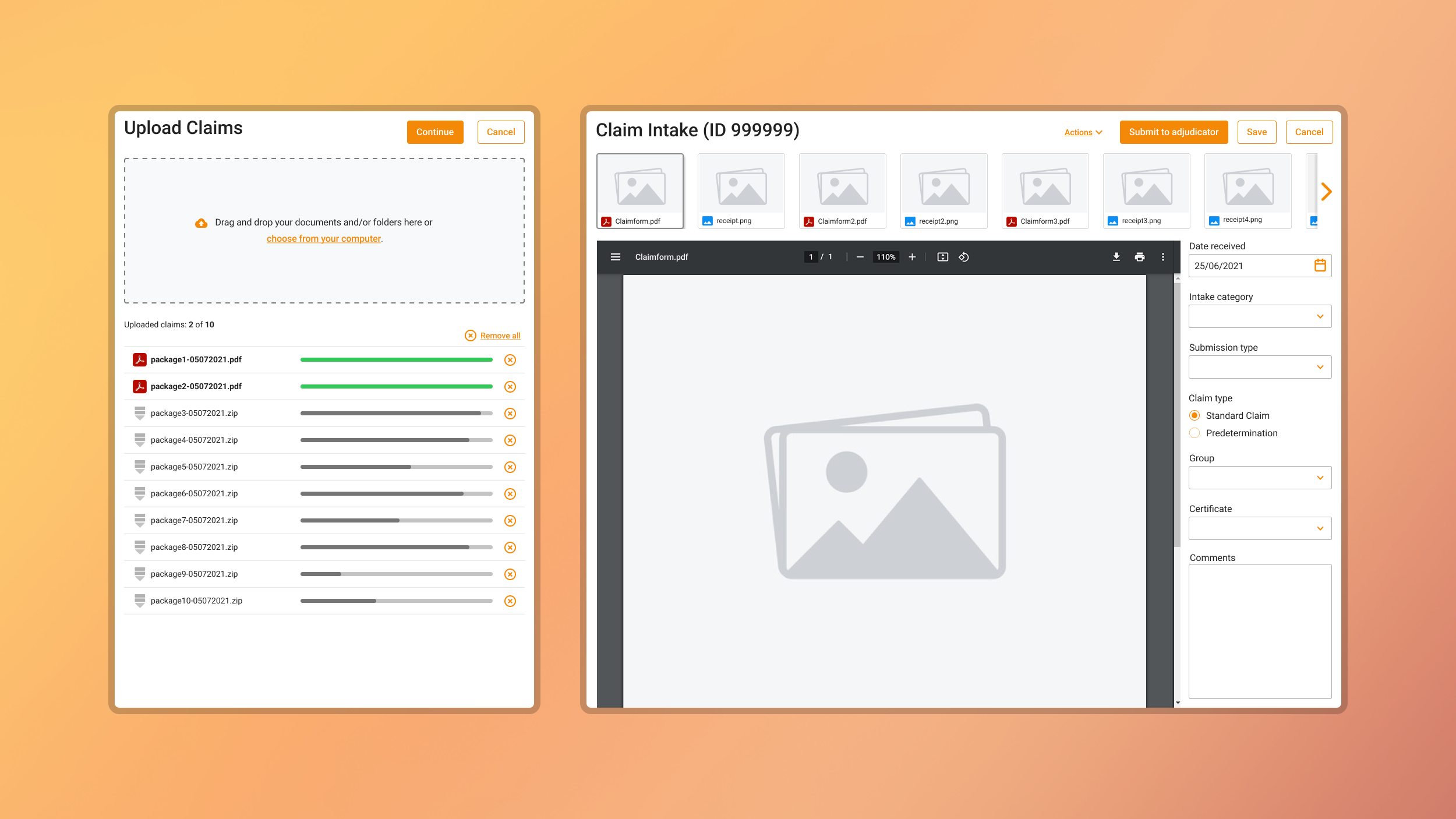Select Standard Claim radio button
This screenshot has width=1456, height=819.
(x=1195, y=415)
